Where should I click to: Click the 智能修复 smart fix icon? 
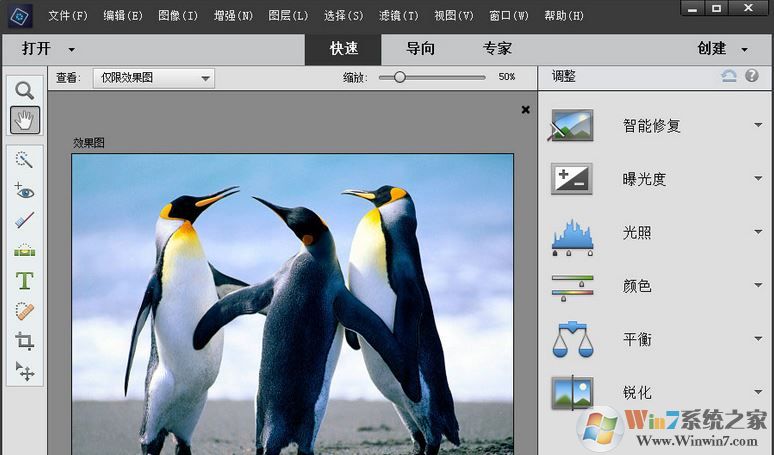pos(572,125)
